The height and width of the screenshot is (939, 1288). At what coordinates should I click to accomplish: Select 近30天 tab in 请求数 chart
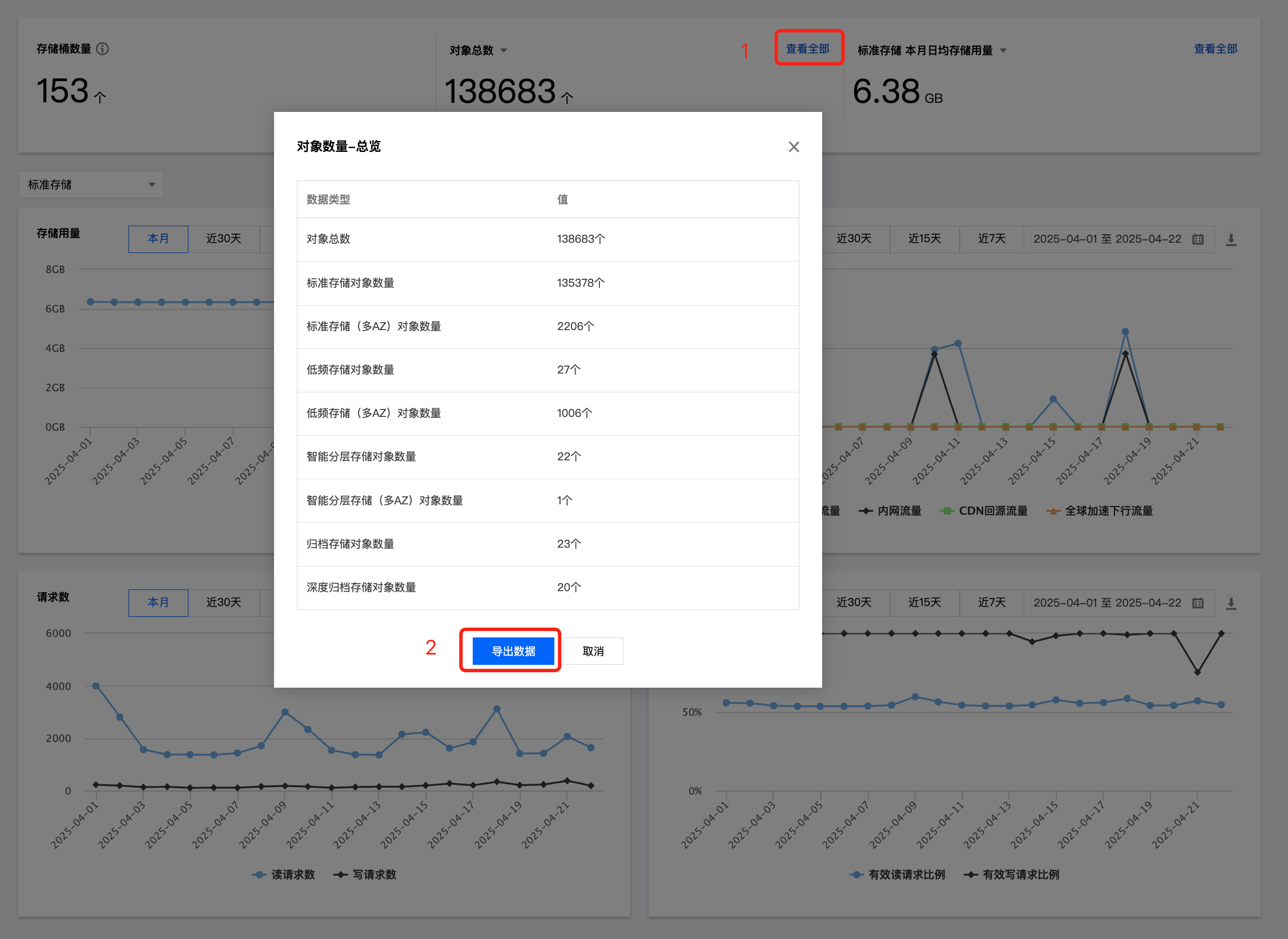tap(223, 603)
